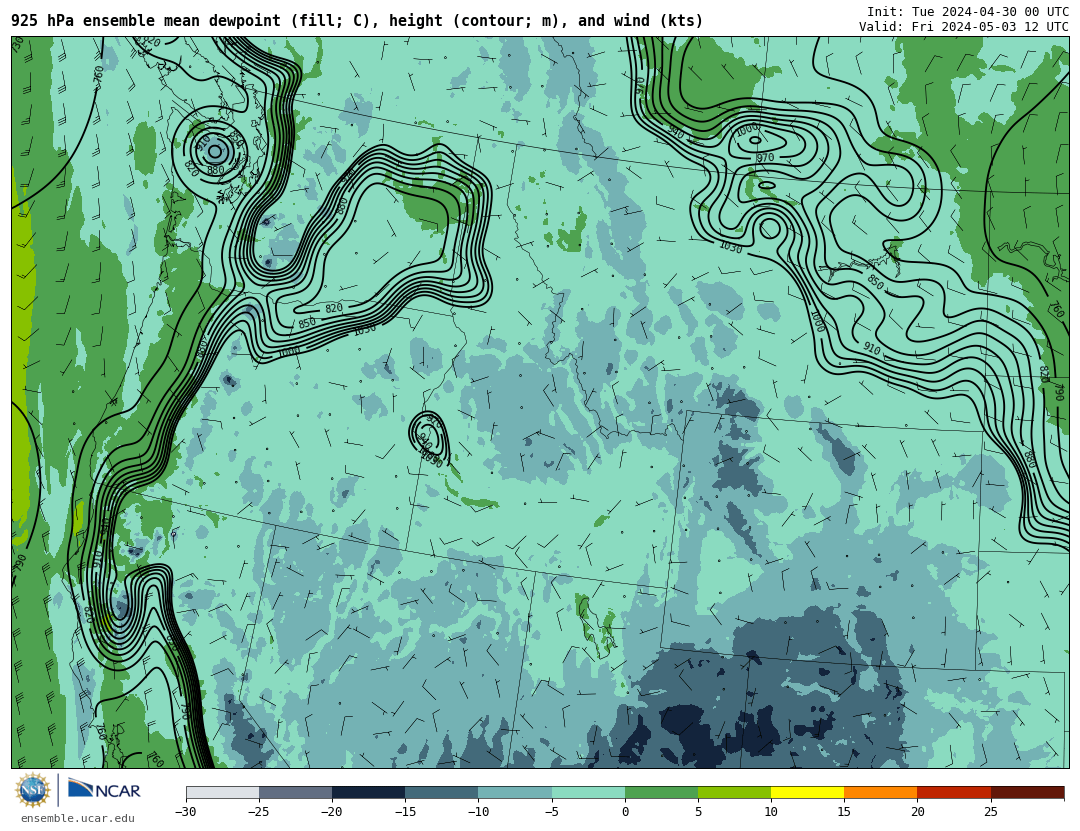This screenshot has width=1080, height=831.
Task: Click the -5 to 0 color swatch
Action: pos(588,792)
